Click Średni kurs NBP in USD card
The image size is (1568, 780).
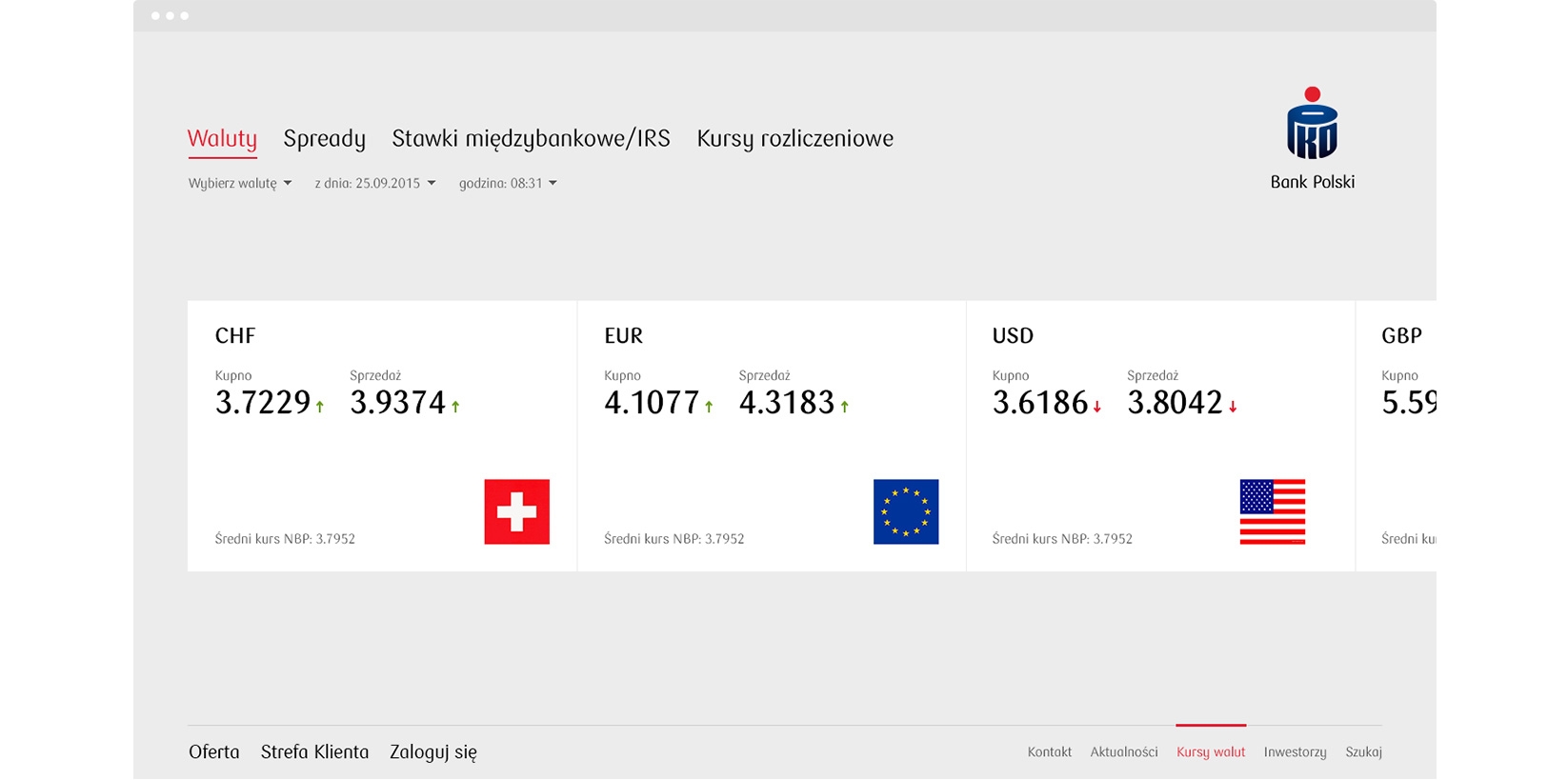click(x=1062, y=539)
